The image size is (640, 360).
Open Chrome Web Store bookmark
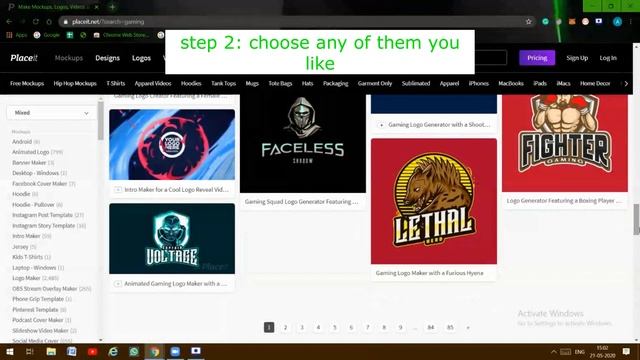click(122, 35)
